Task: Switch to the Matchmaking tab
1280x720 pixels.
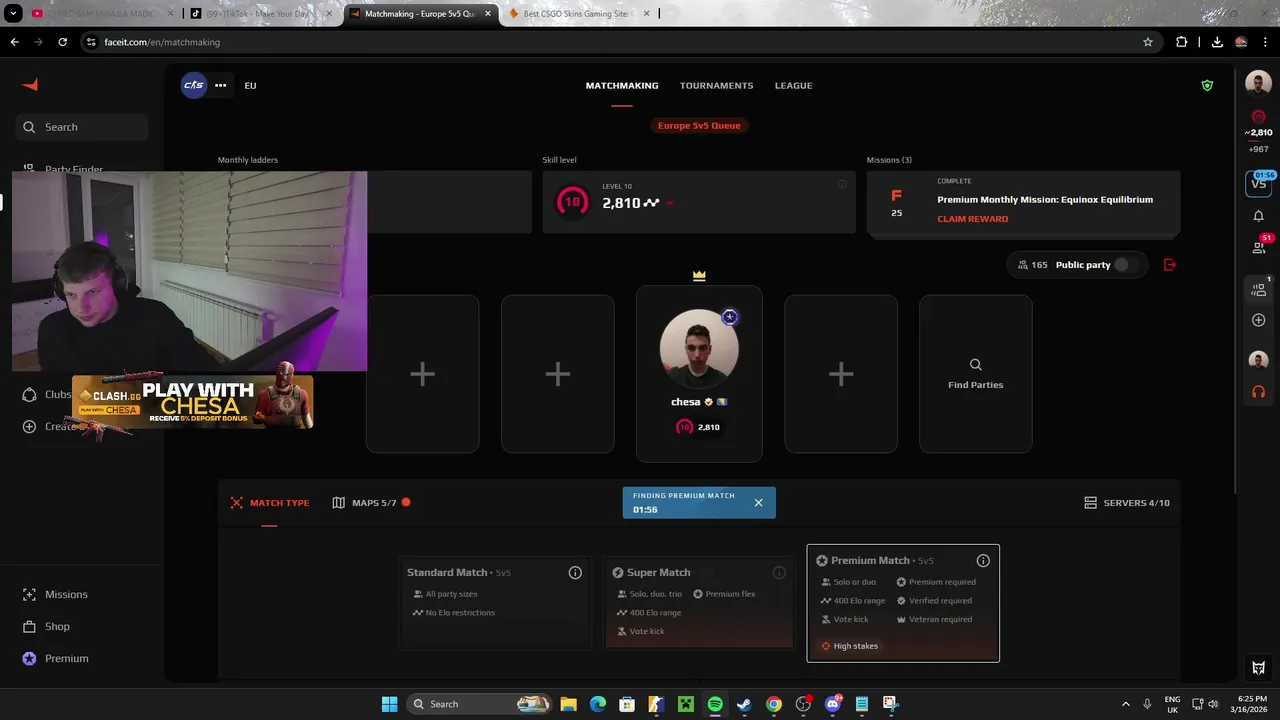Action: [622, 85]
